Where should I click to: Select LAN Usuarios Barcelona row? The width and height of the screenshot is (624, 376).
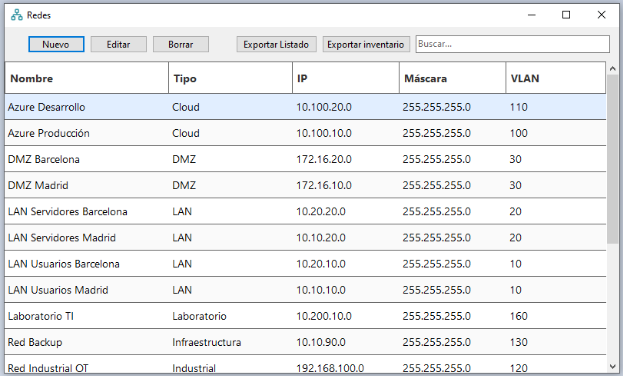[306, 264]
